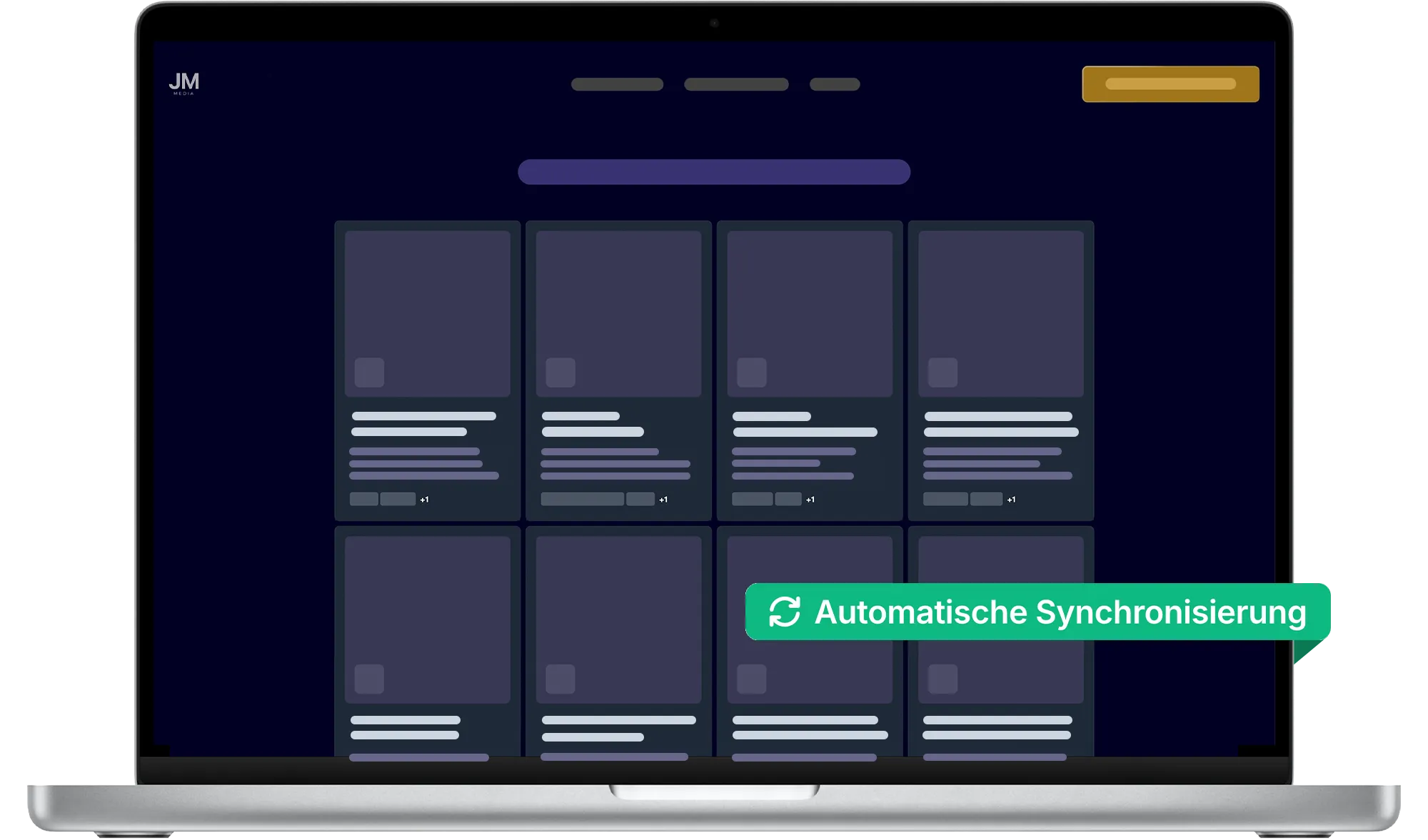Viewport: 1428px width, 840px height.
Task: Select the square icon on the fourth card image
Action: click(942, 371)
